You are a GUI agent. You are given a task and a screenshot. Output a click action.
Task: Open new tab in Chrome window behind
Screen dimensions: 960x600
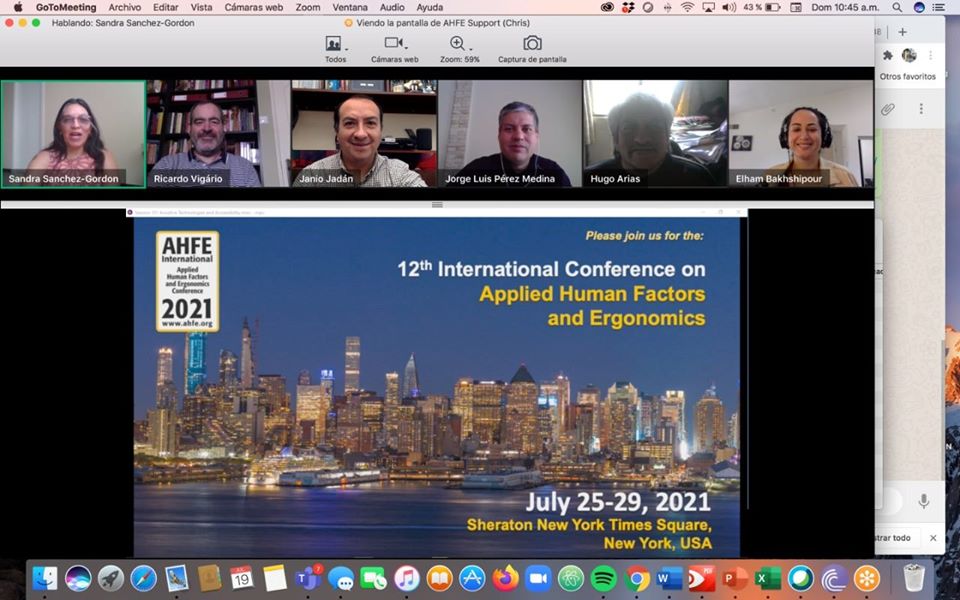point(902,32)
